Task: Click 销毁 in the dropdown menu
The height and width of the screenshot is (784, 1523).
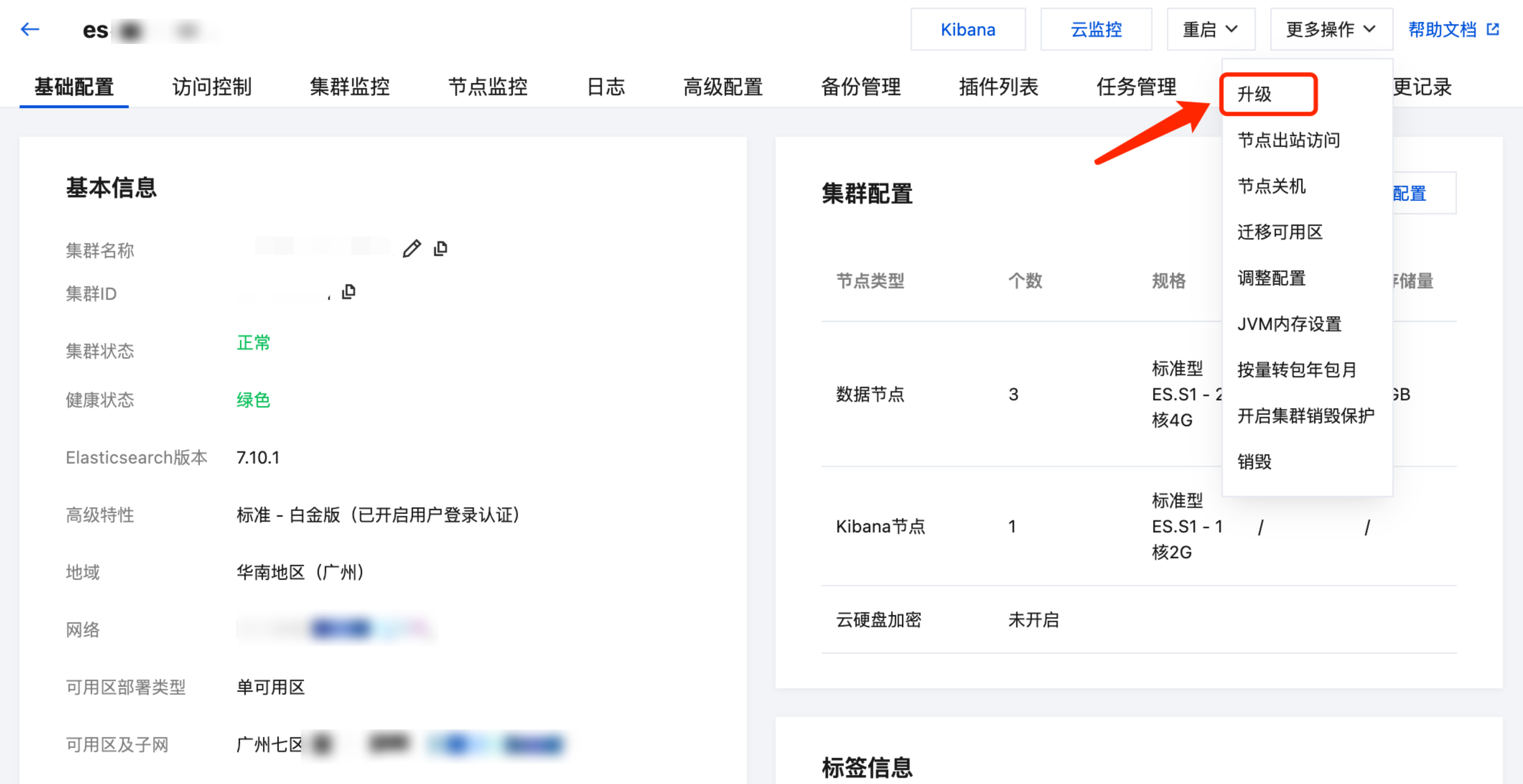Action: point(1254,462)
